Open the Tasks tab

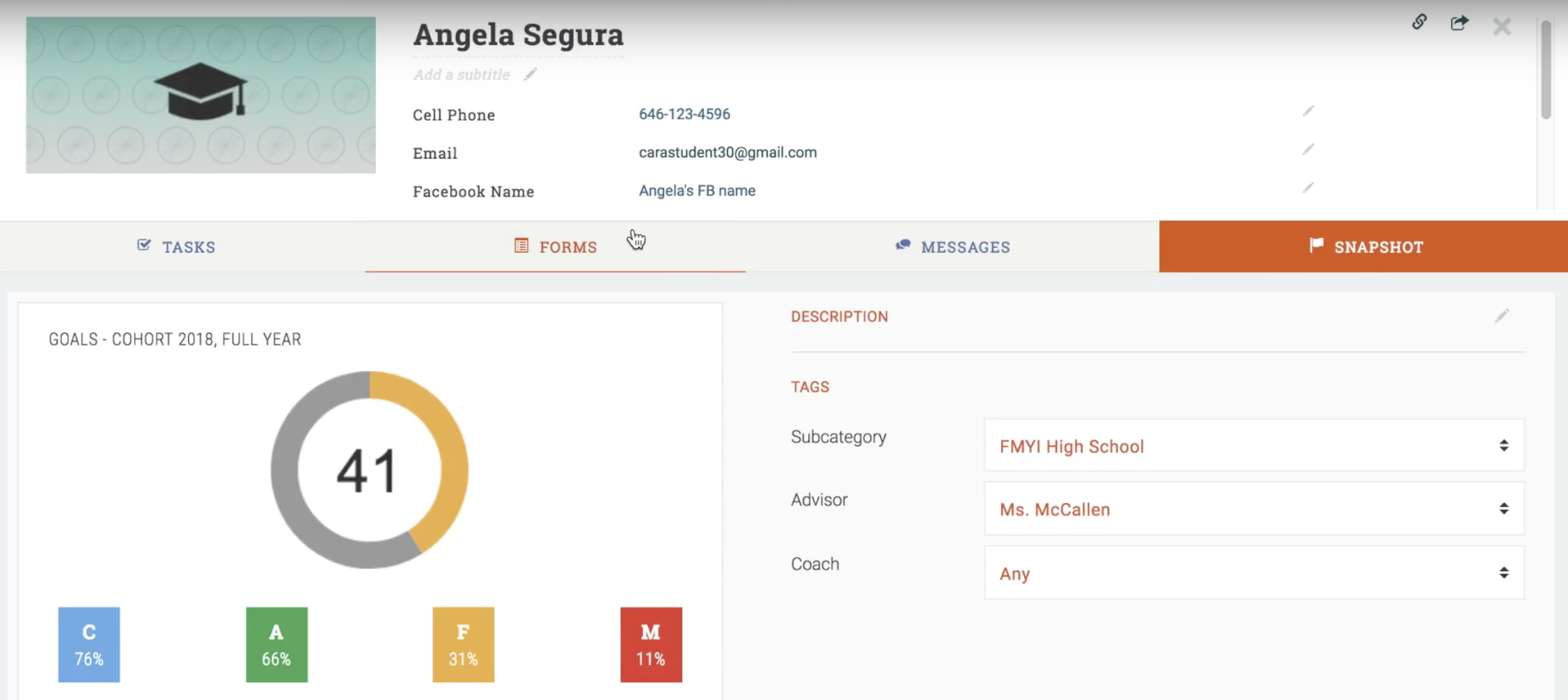click(177, 247)
